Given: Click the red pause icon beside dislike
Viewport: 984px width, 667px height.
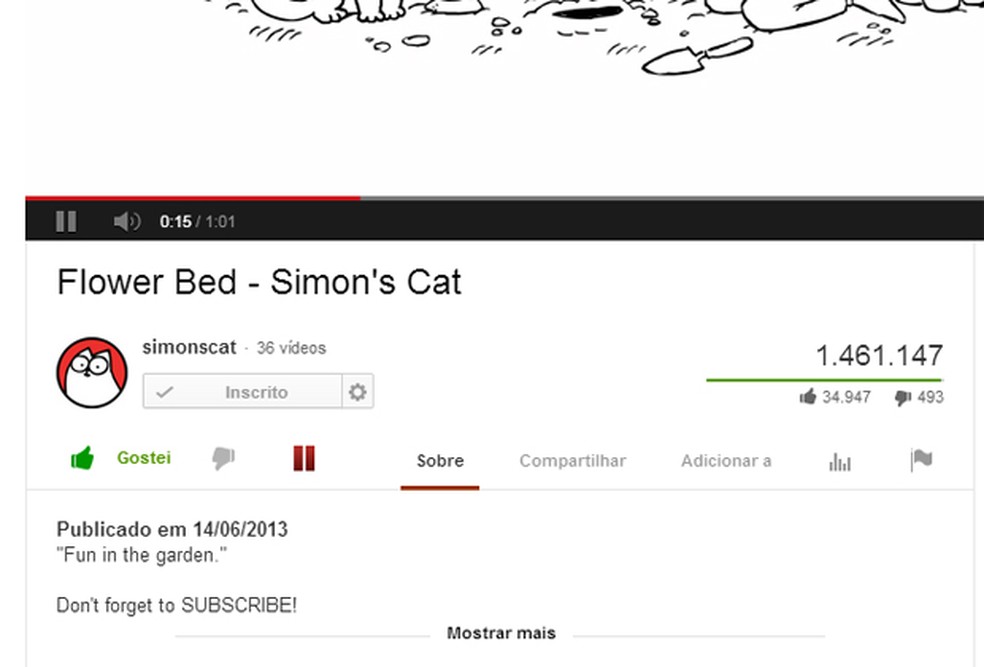Looking at the screenshot, I should [x=304, y=458].
